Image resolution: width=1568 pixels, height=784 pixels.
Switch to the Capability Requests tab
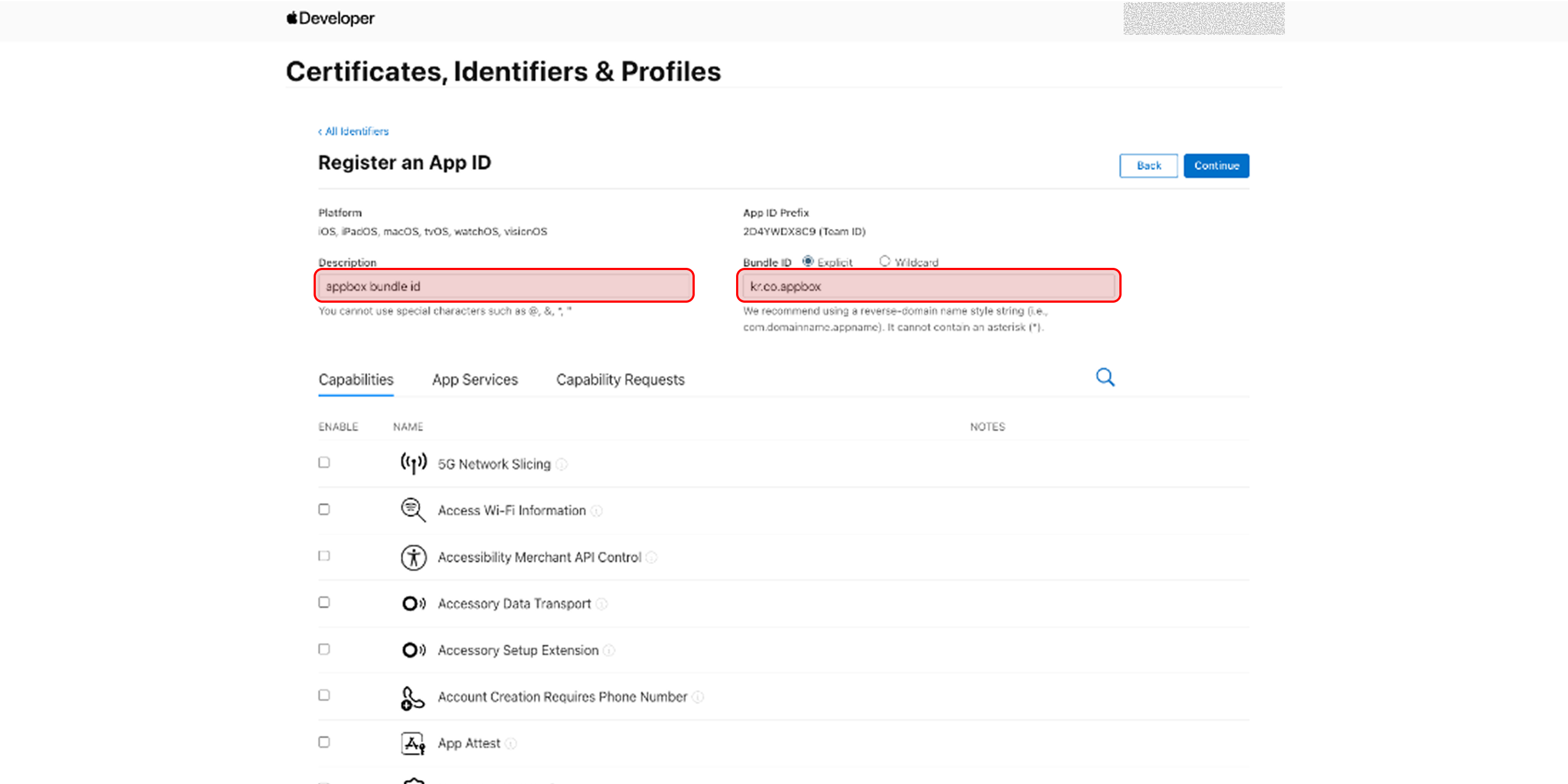pos(620,380)
